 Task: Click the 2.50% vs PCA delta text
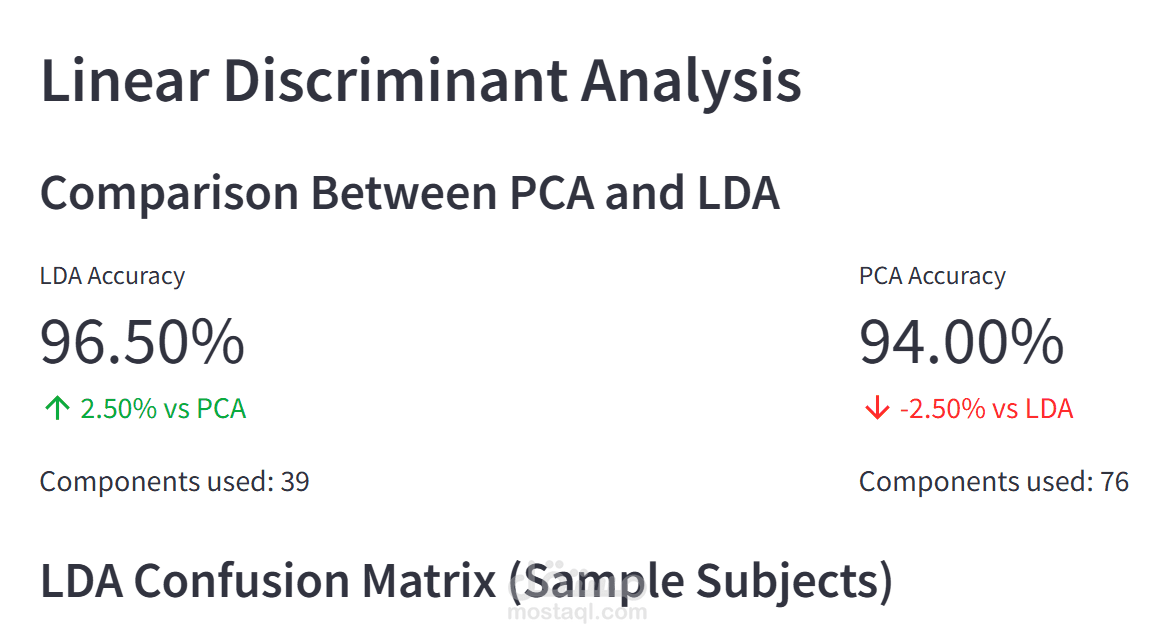pyautogui.click(x=163, y=408)
